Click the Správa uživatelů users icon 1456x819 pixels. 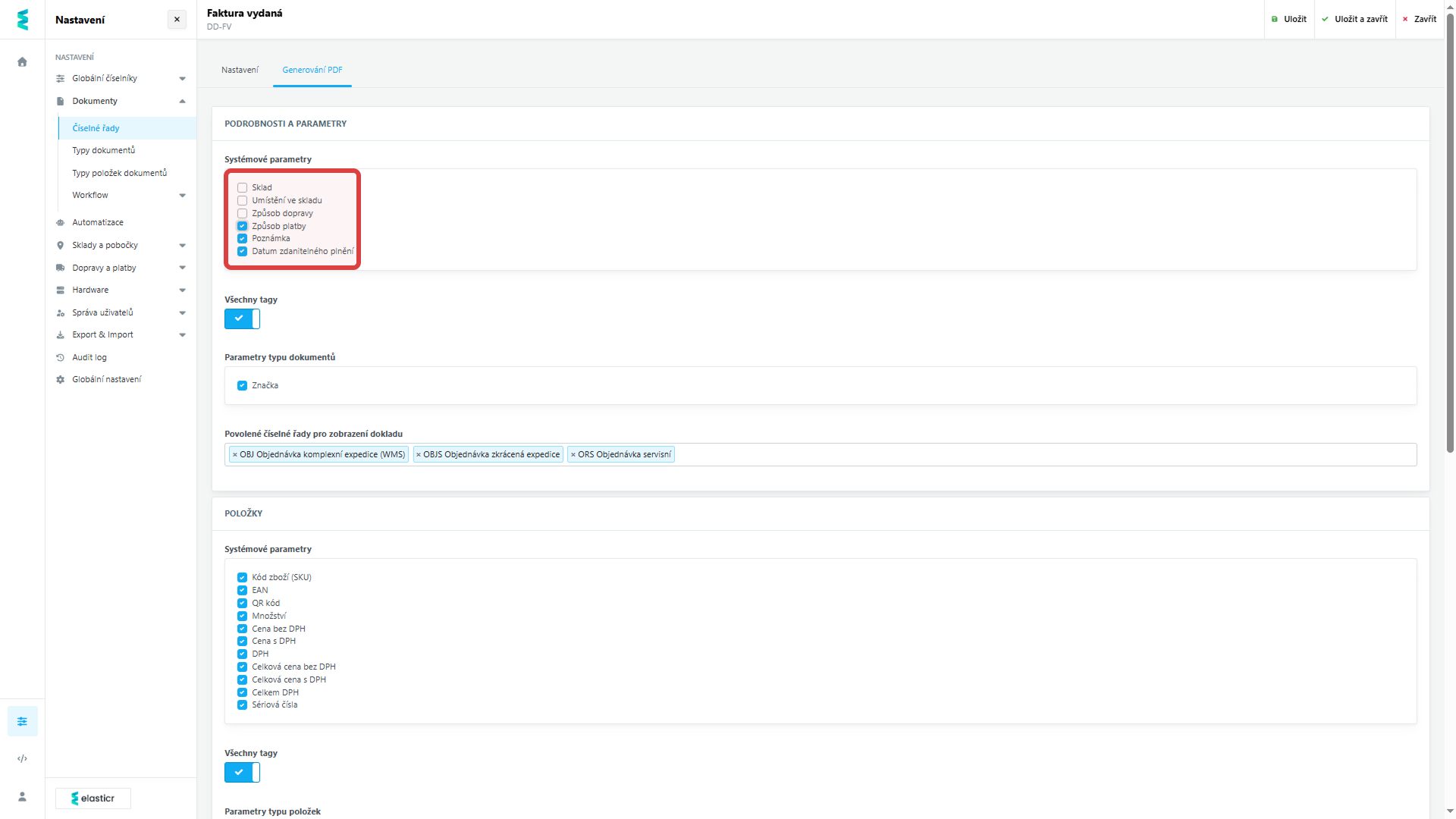coord(60,313)
